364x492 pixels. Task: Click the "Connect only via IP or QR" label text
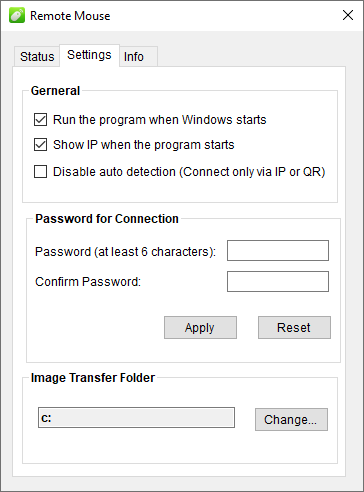tap(252, 172)
